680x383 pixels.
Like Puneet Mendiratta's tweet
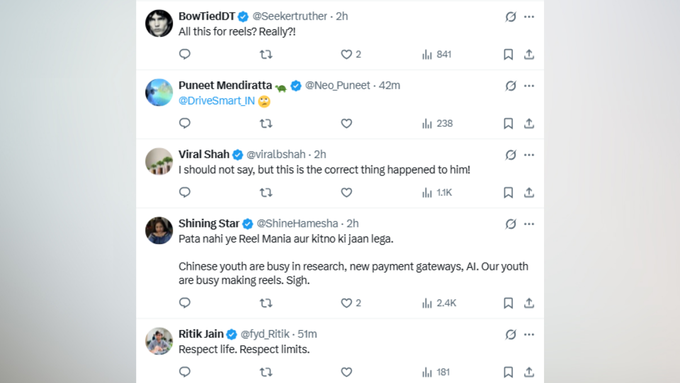pyautogui.click(x=346, y=123)
